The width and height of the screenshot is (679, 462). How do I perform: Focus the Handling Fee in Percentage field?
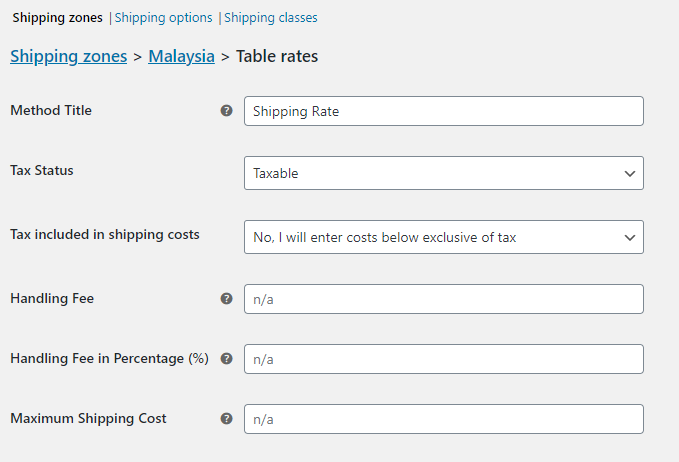(443, 358)
